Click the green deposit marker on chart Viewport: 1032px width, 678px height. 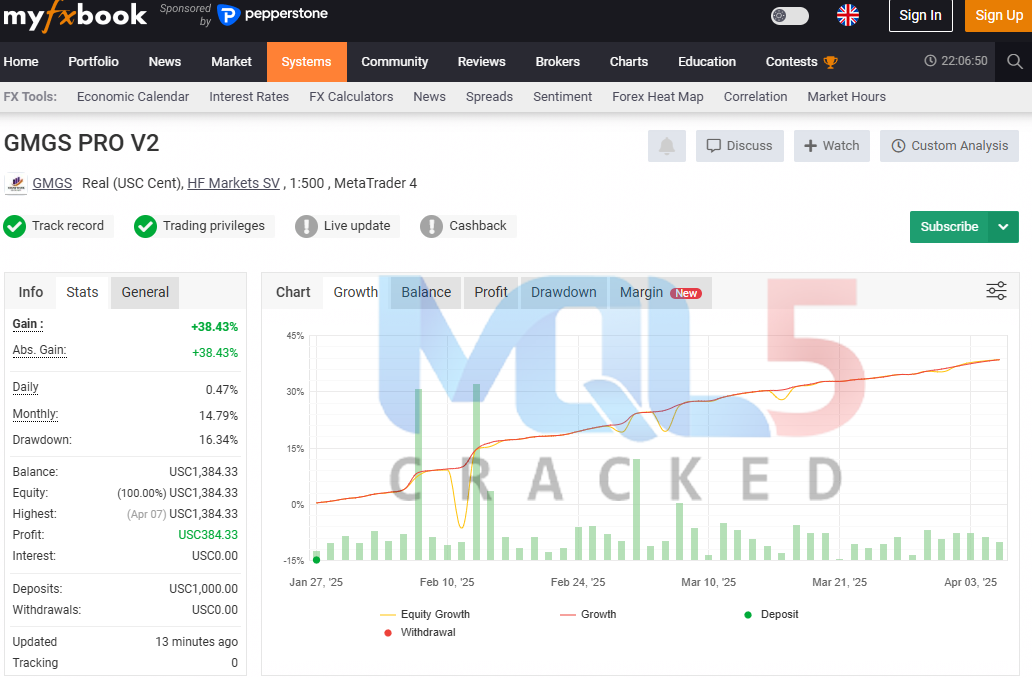[317, 560]
